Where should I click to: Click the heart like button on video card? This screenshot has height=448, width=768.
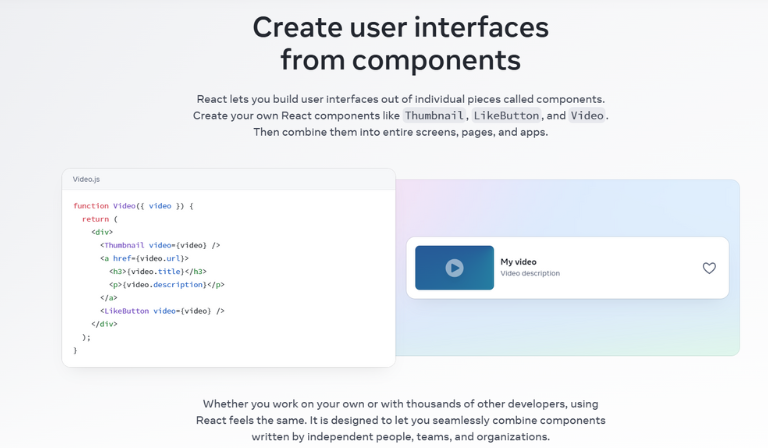(709, 268)
